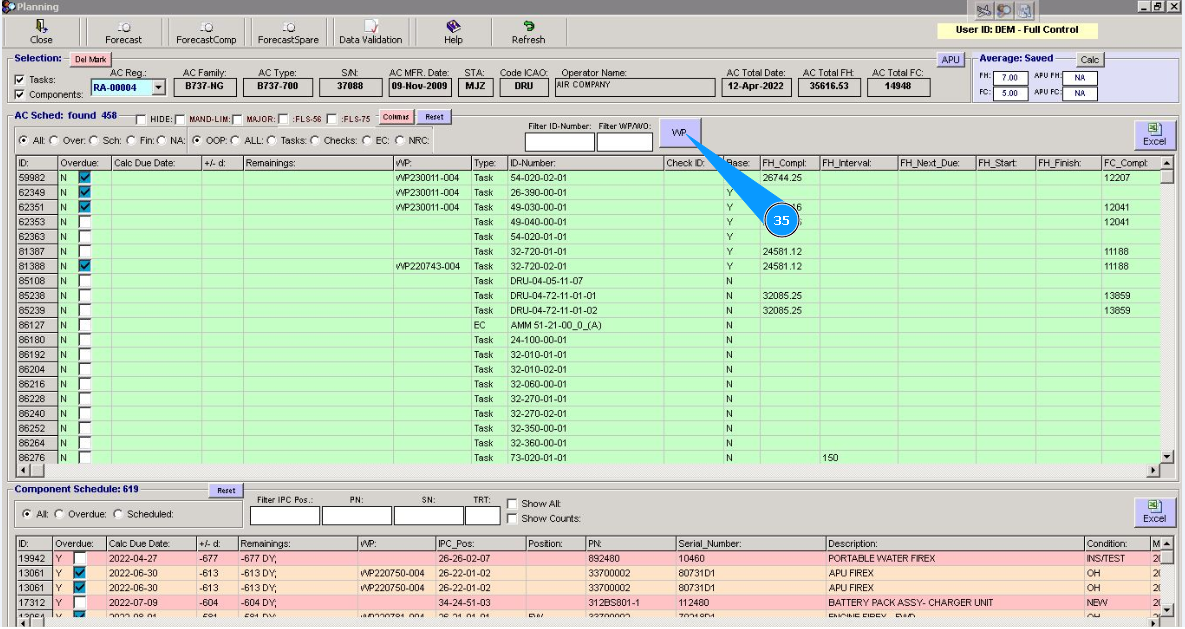
Task: Open Help from the toolbar
Action: click(453, 32)
